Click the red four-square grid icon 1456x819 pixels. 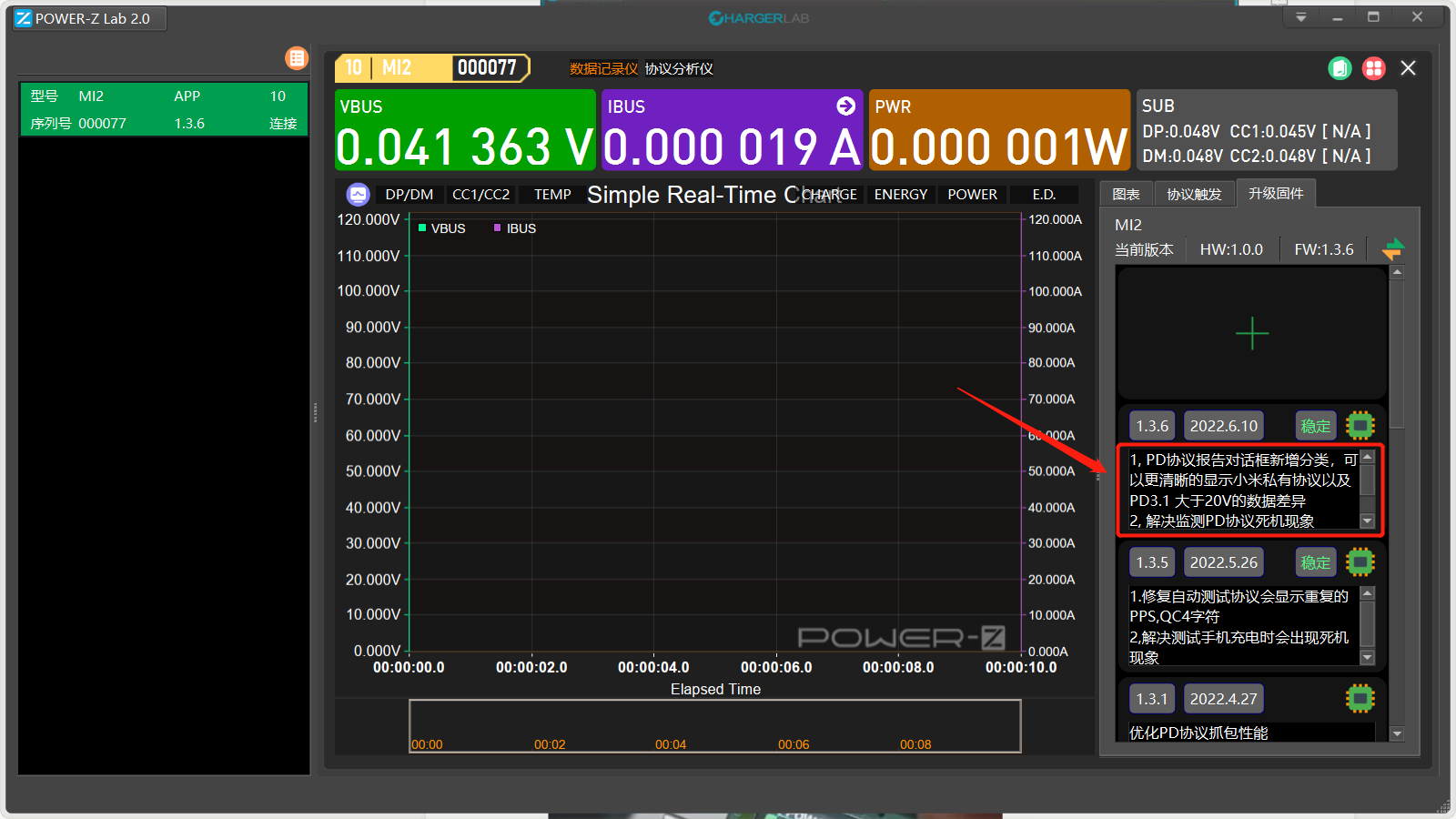coord(1373,68)
